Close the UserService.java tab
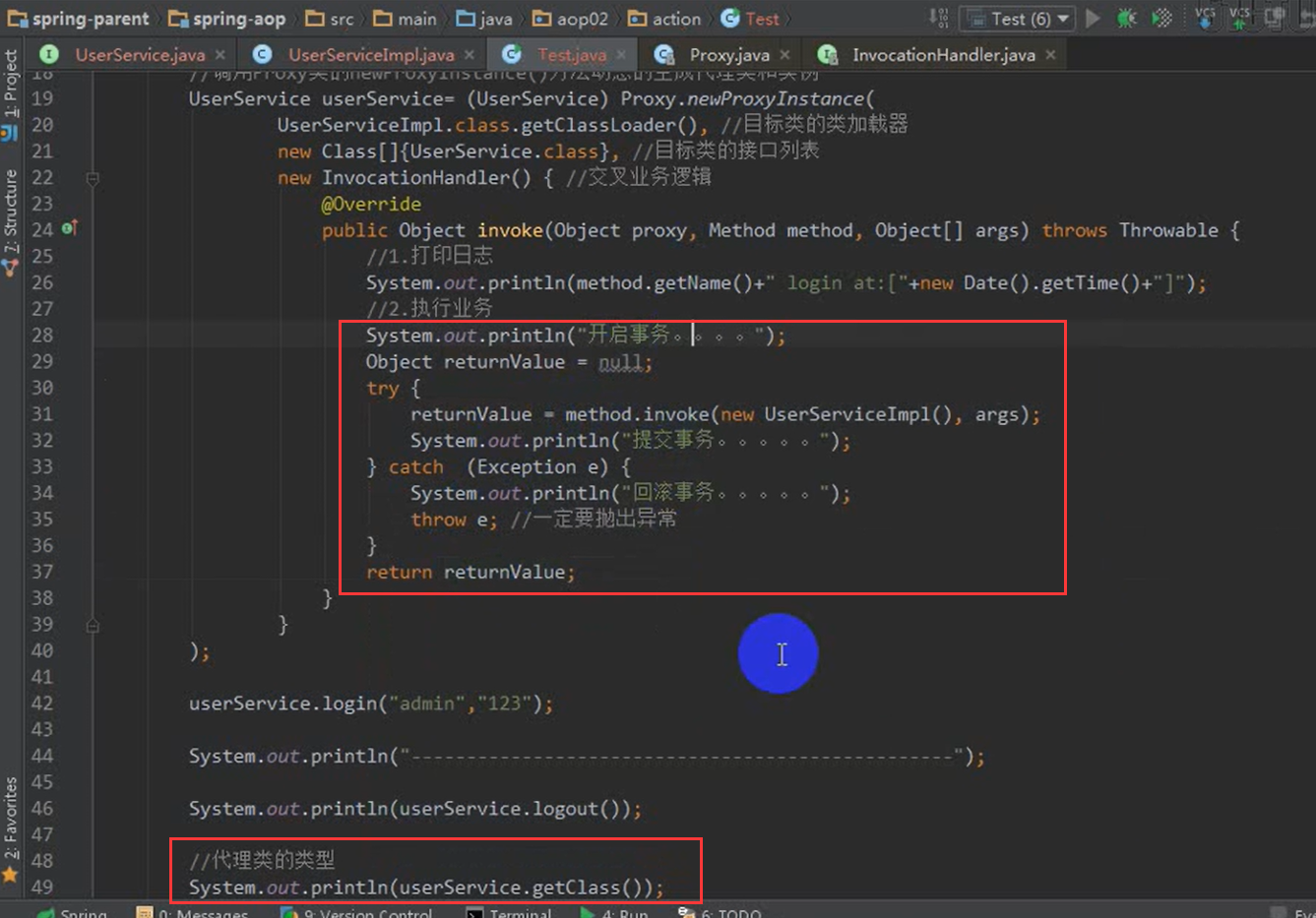 pos(219,55)
